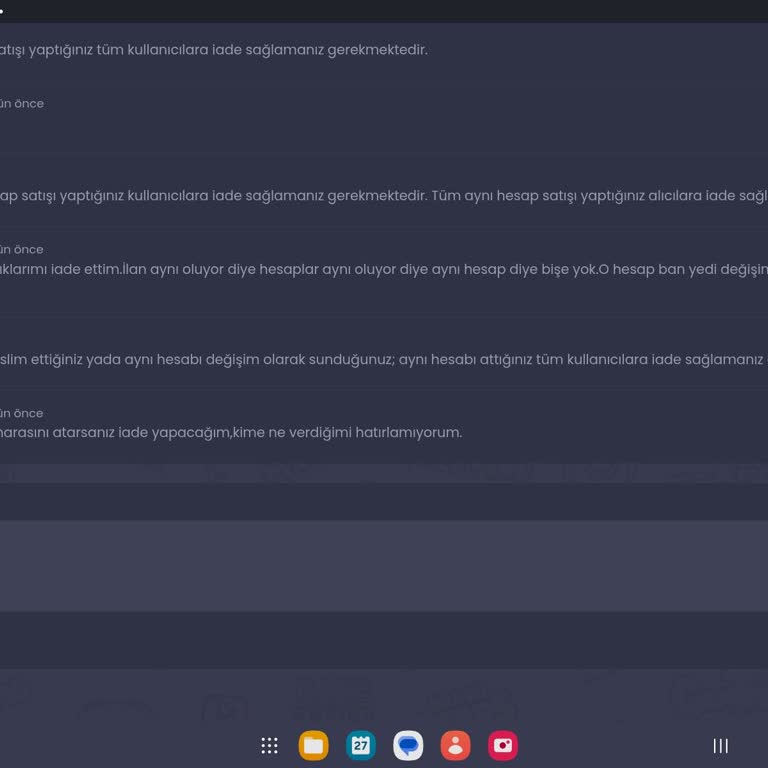This screenshot has height=768, width=768.
Task: Select message starting 'satışı yaptığınız kullanıcılara iade'
Action: (x=384, y=196)
